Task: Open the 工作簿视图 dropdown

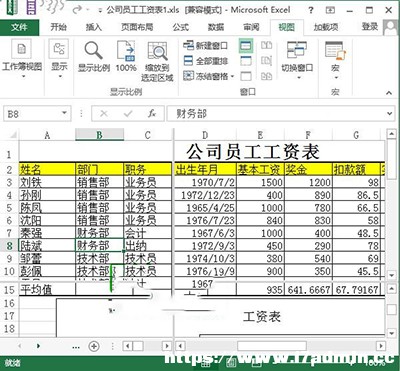Action: point(23,77)
